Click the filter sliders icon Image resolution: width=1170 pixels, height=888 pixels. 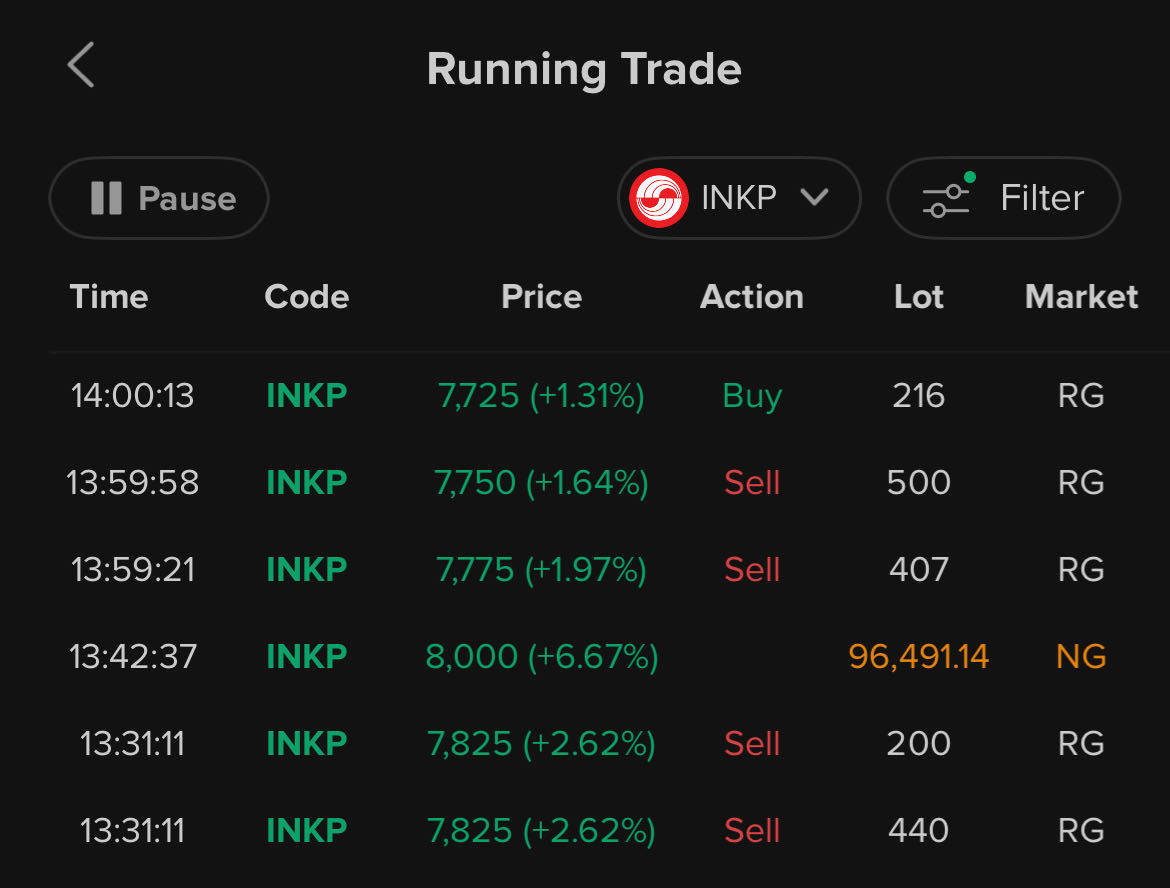[x=946, y=198]
